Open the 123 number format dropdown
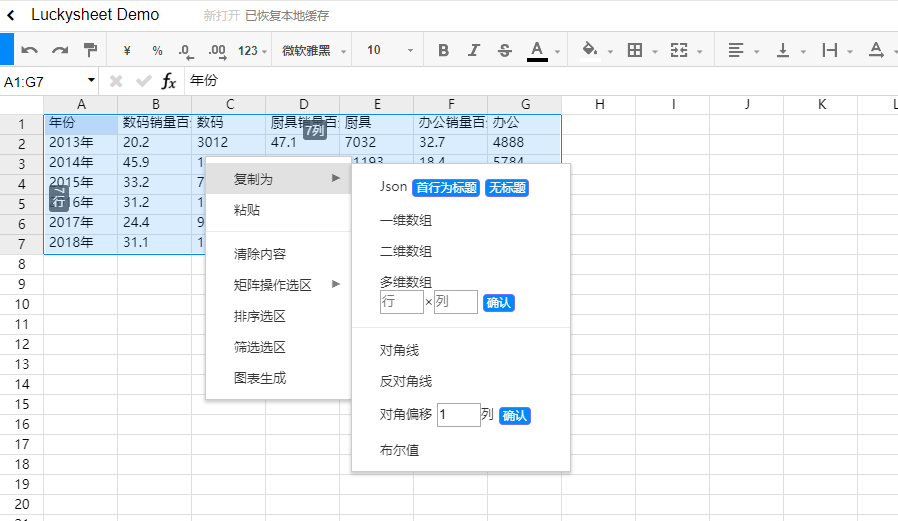The height and width of the screenshot is (521, 898). pyautogui.click(x=253, y=51)
